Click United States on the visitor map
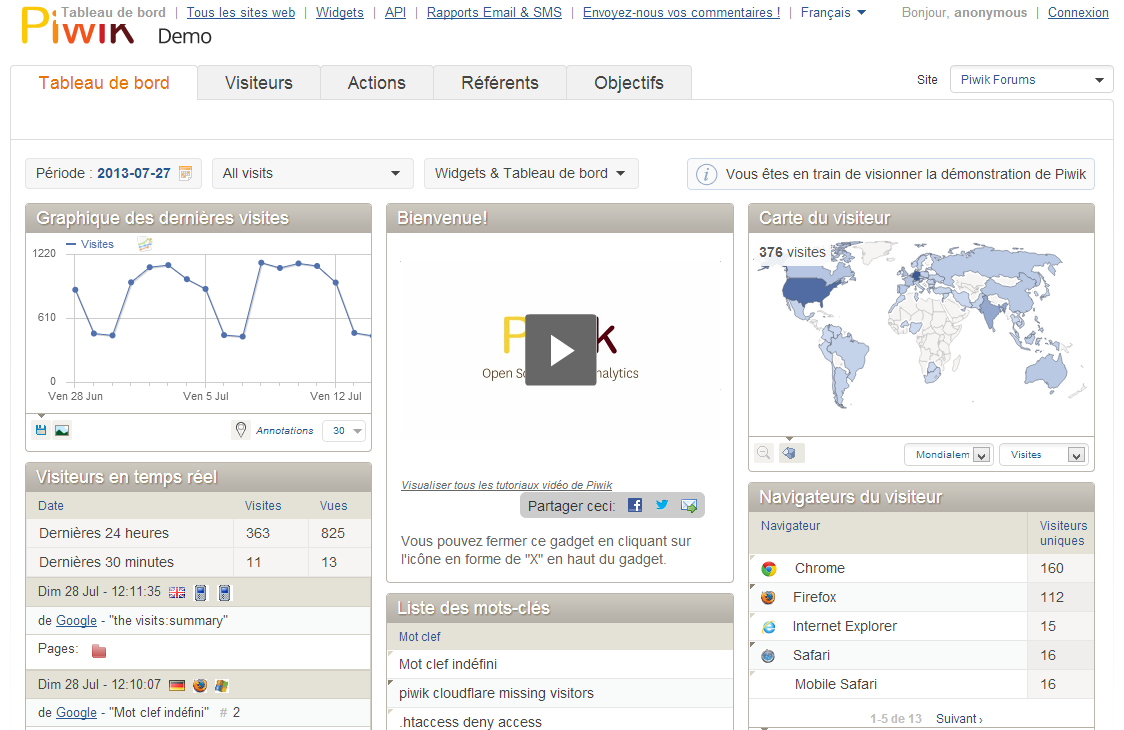 point(810,288)
